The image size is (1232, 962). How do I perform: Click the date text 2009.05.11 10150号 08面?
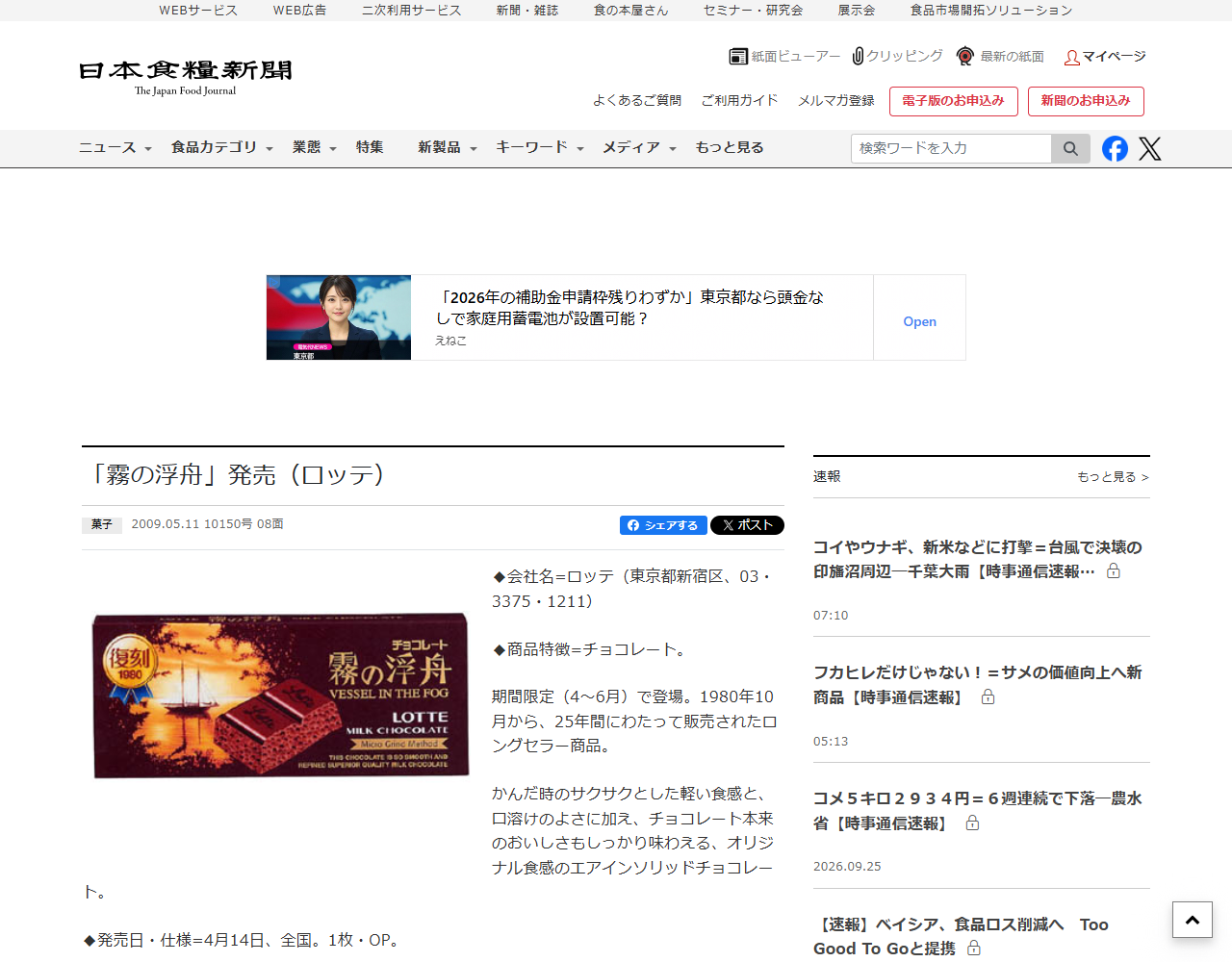pos(207,524)
